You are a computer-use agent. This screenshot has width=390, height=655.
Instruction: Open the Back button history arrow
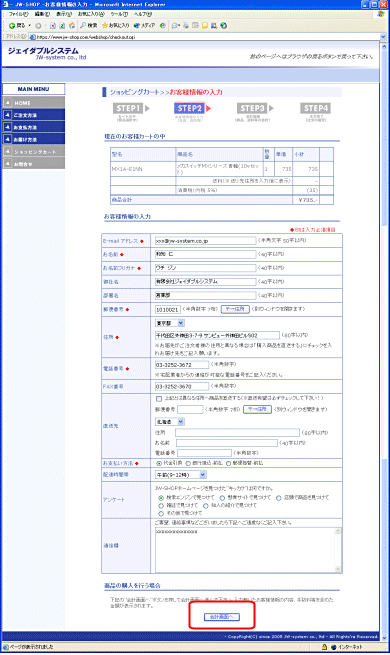coord(29,25)
